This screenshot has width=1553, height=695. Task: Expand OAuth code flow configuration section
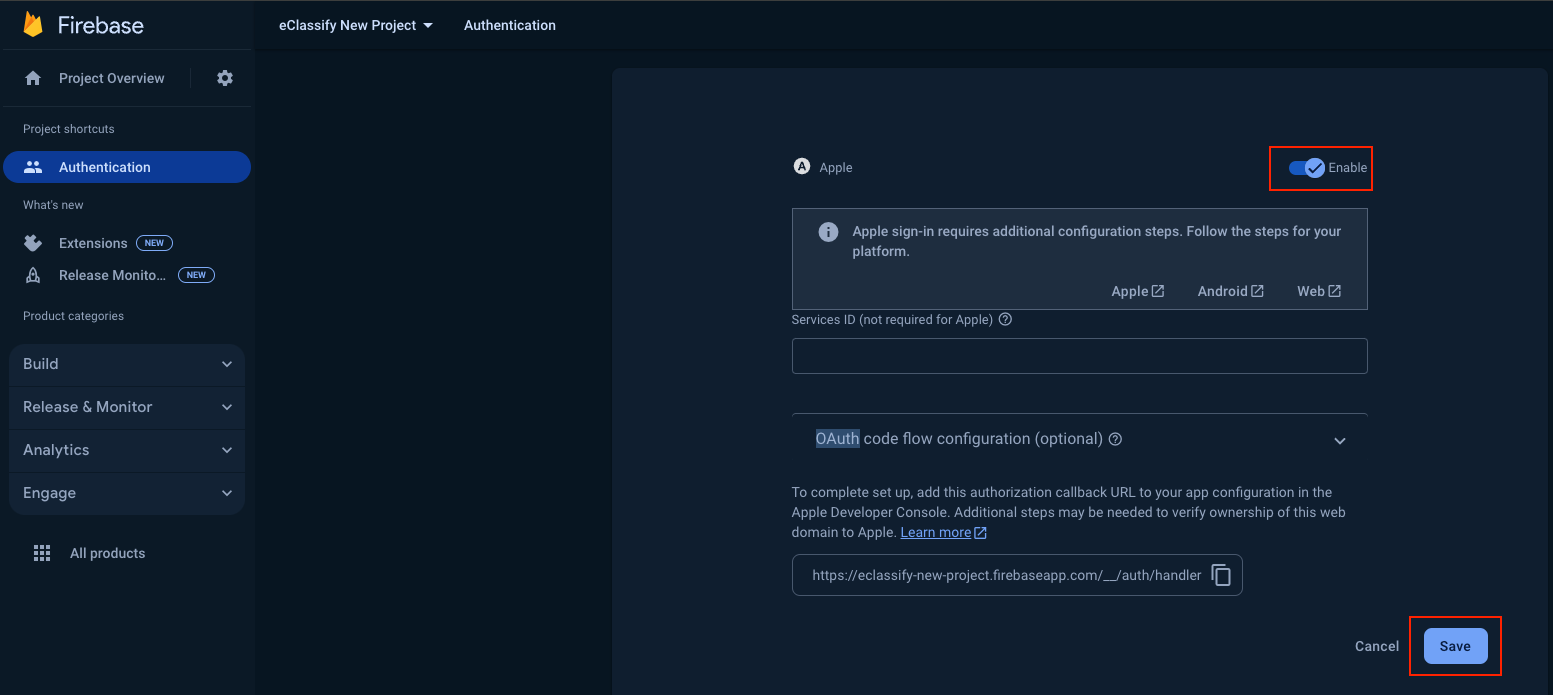click(x=1339, y=440)
